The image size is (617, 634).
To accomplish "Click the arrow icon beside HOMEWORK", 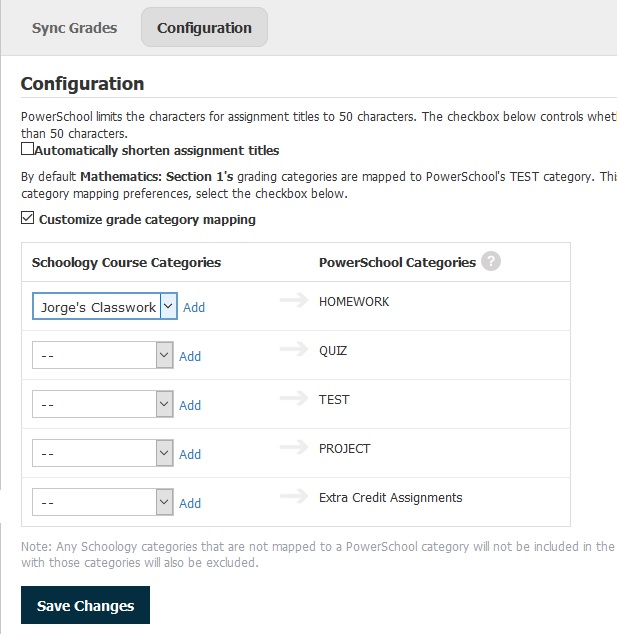I will pos(294,301).
